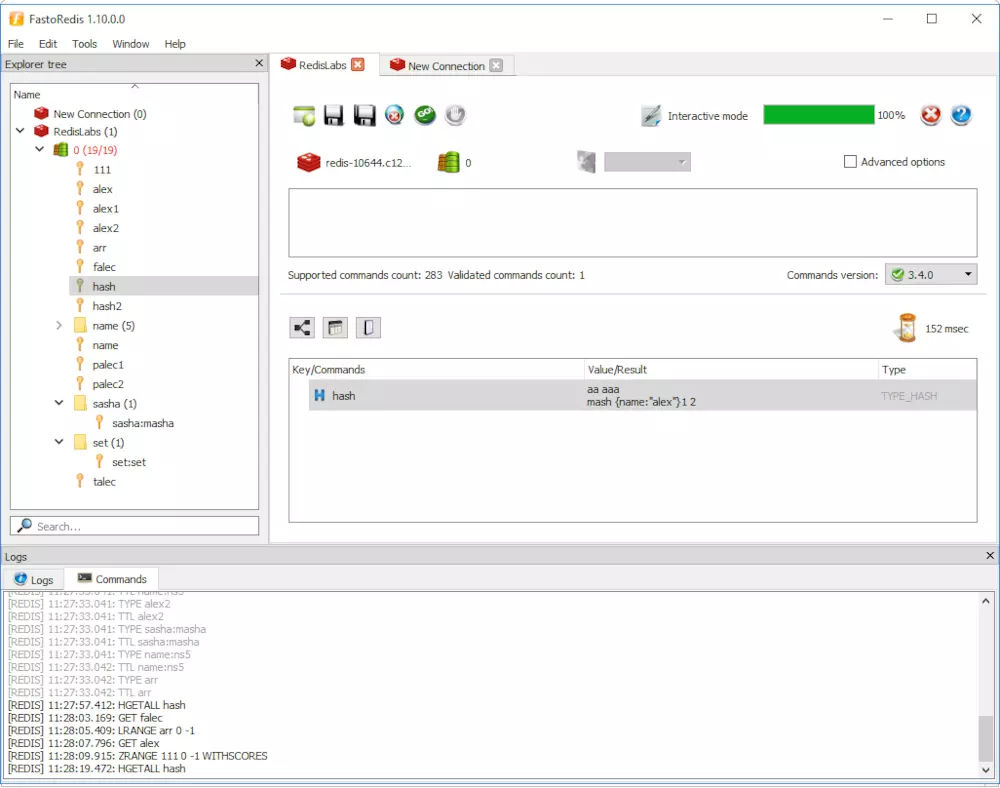Open the Help menu
The height and width of the screenshot is (788, 1000).
pos(175,44)
